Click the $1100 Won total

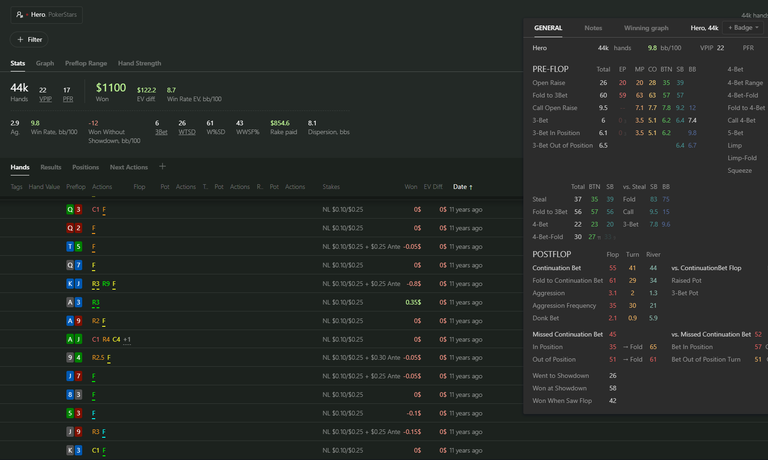pyautogui.click(x=111, y=88)
